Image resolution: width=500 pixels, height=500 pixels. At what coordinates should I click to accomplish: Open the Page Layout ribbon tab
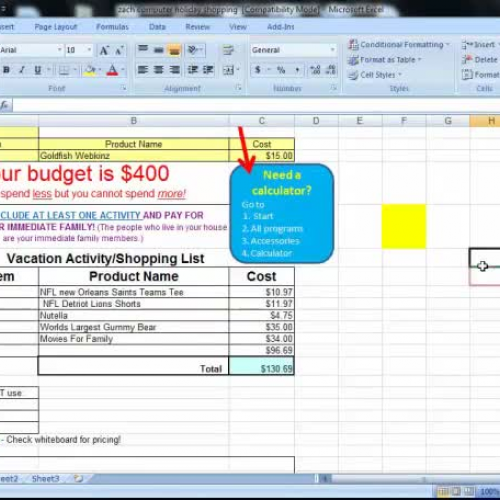(56, 27)
